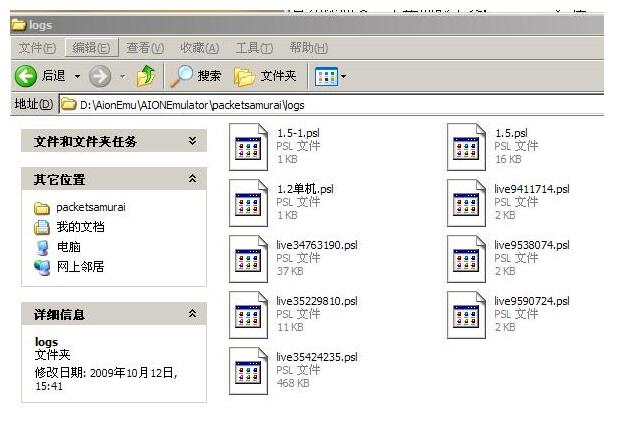Go to packetsamurai folder link
This screenshot has height=433, width=643.
pos(90,207)
